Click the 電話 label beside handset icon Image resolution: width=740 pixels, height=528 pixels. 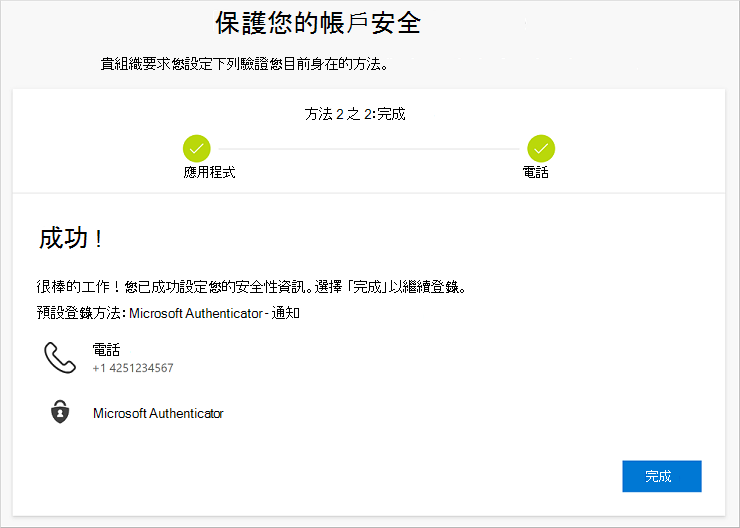(106, 350)
